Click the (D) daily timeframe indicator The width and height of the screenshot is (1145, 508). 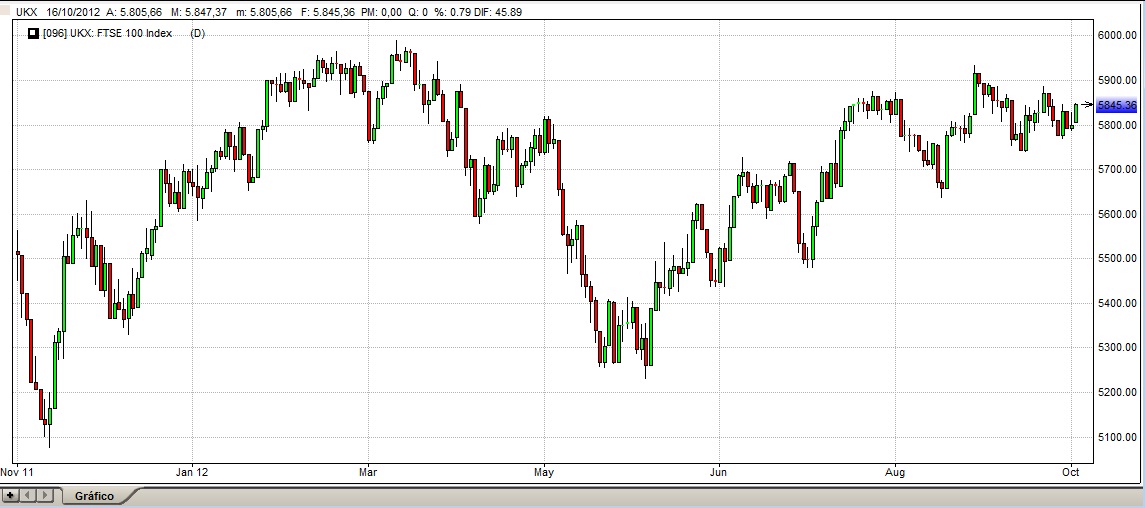coord(197,33)
